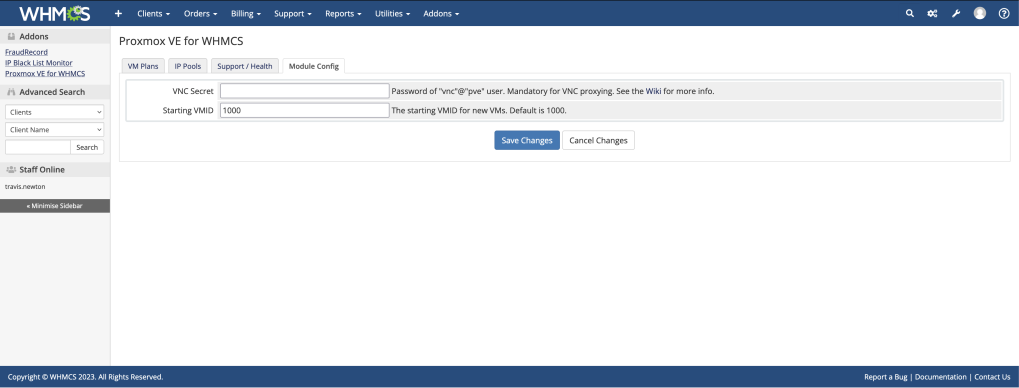
Task: Click the wrench setup icon
Action: pyautogui.click(x=956, y=13)
